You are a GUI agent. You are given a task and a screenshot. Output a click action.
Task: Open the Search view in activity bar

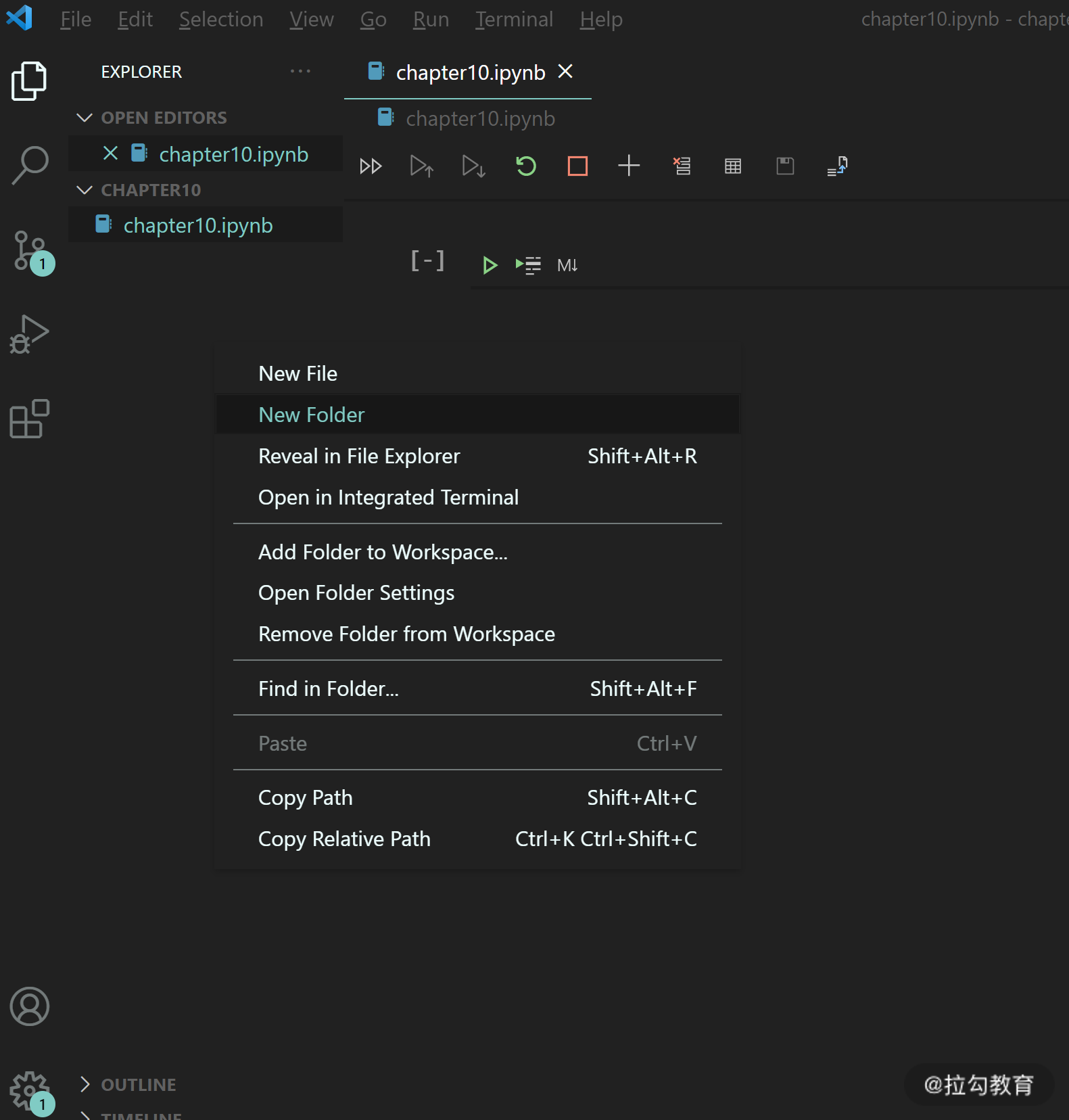[x=29, y=165]
